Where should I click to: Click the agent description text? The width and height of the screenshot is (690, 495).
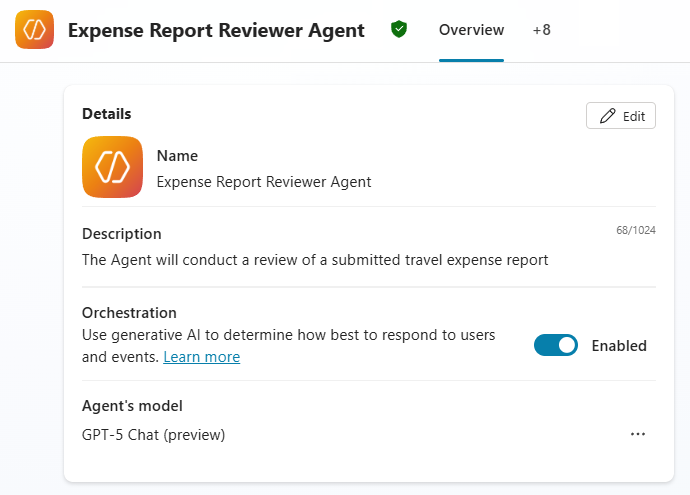click(315, 260)
